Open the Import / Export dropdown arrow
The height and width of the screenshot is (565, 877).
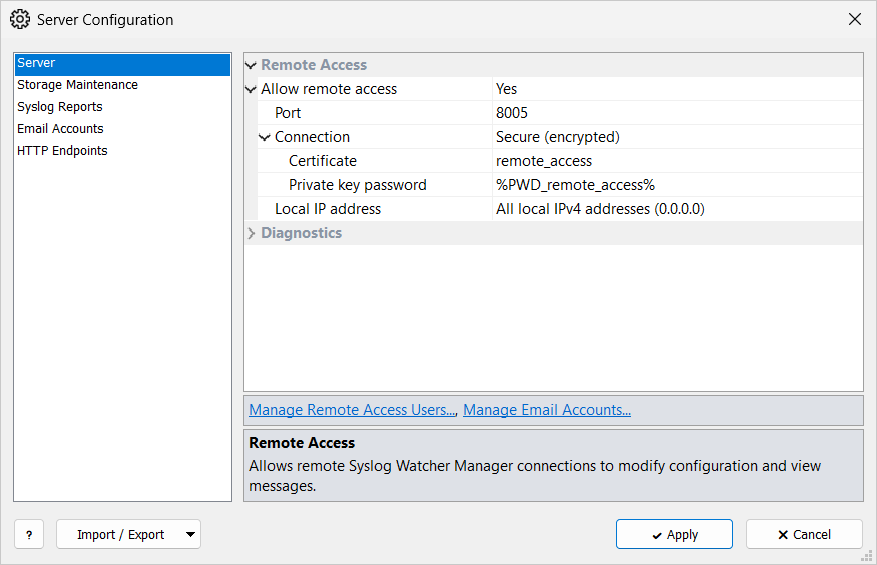coord(191,535)
